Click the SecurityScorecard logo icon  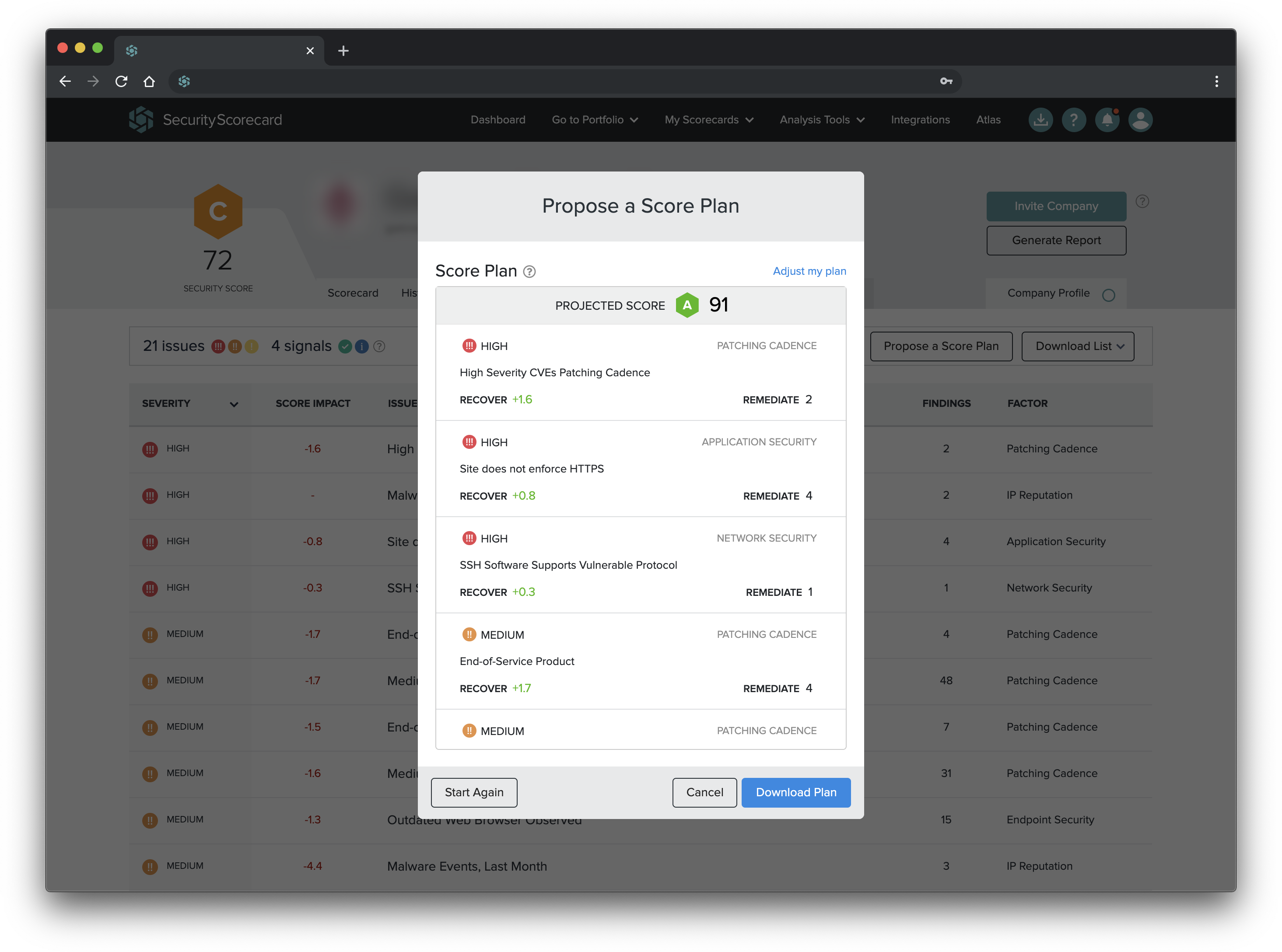coord(141,119)
